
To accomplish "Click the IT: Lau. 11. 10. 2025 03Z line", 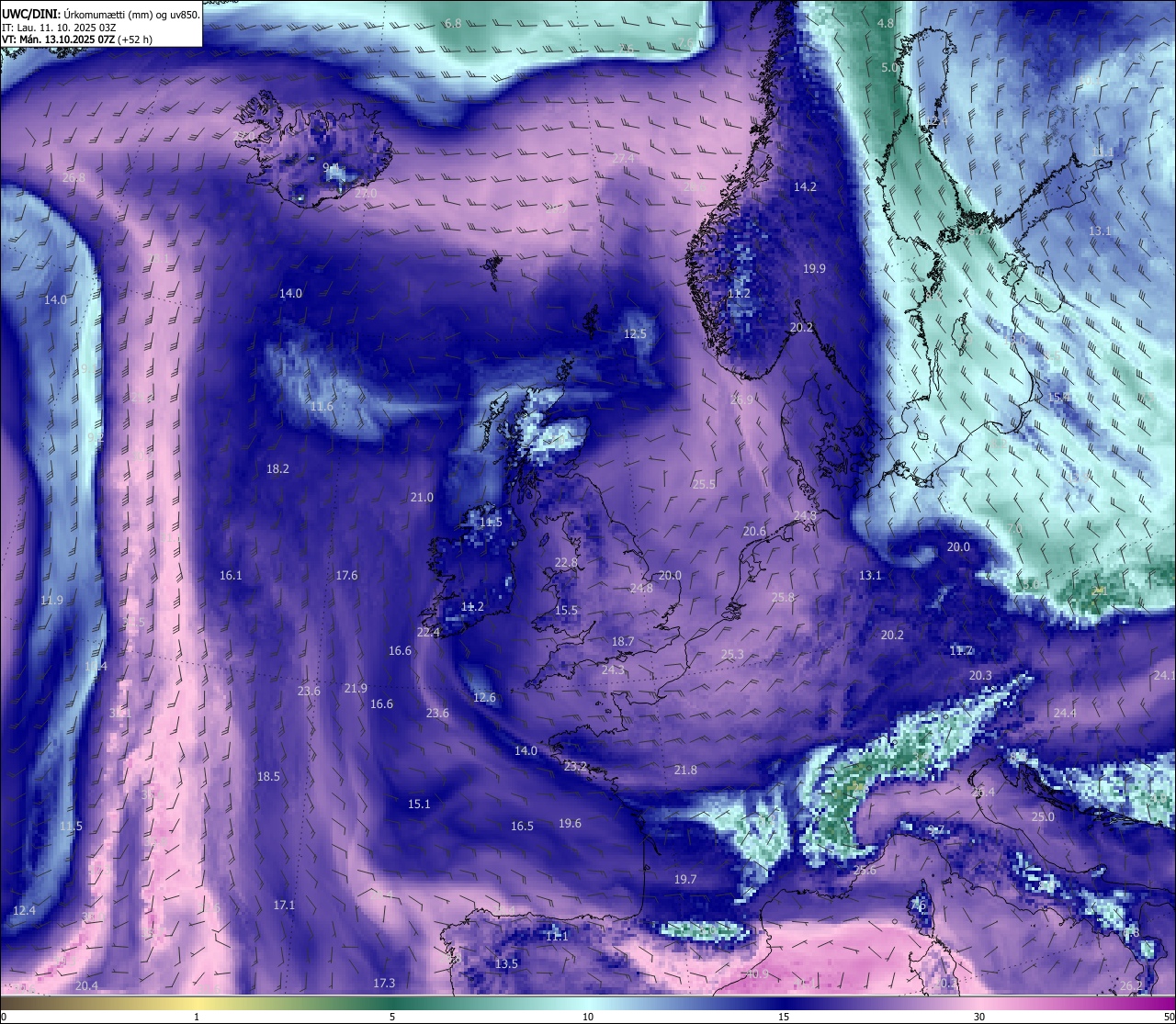I will pos(59,28).
